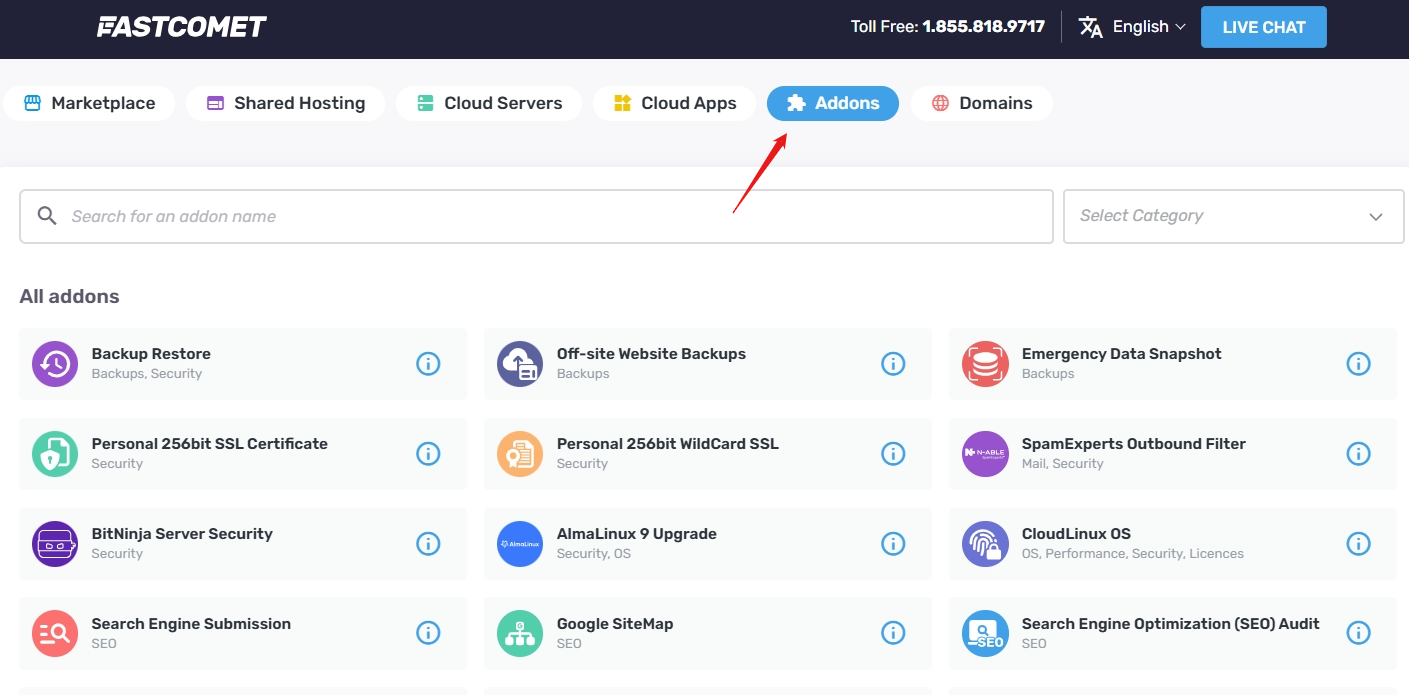Click the Google SiteMap hierarchy icon
1409x695 pixels.
520,634
